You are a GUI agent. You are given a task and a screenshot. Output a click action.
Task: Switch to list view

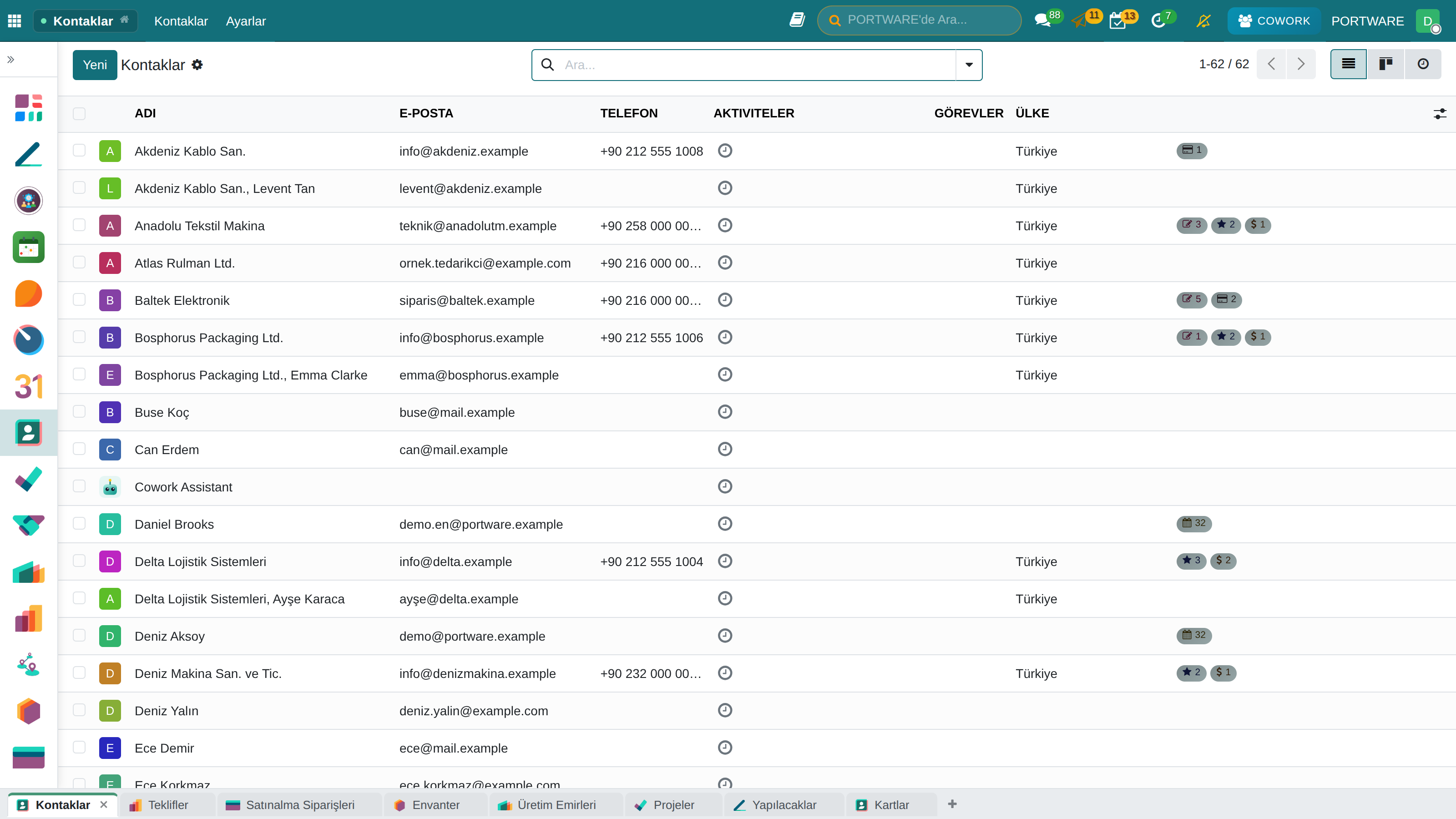pyautogui.click(x=1348, y=64)
